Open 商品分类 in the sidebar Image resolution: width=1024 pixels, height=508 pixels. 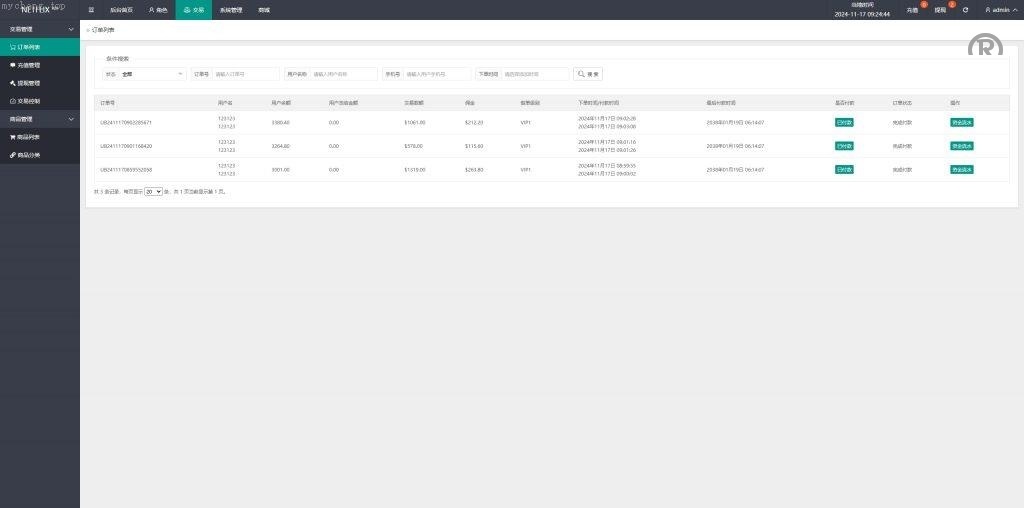[x=28, y=155]
